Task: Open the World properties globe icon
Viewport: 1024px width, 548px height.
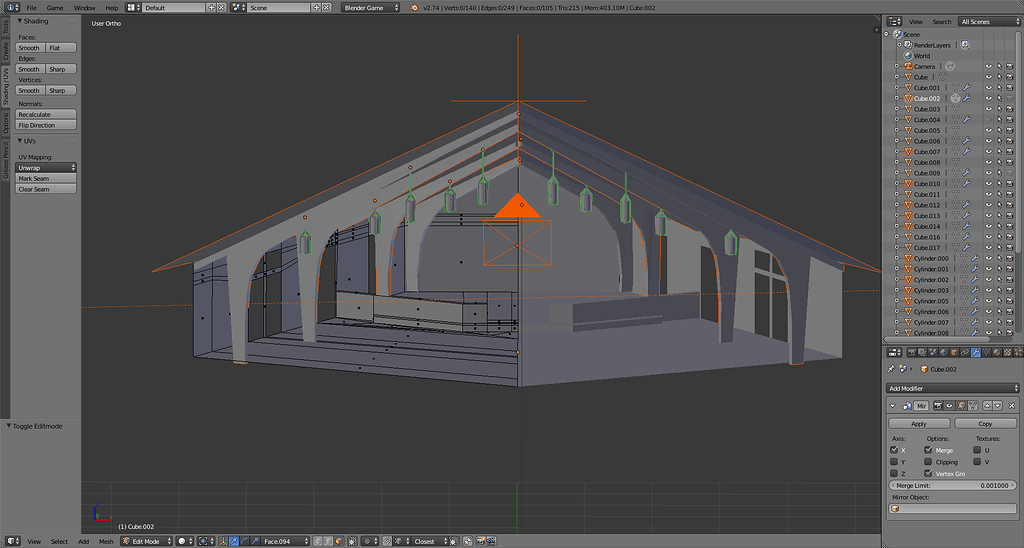Action: coord(943,353)
